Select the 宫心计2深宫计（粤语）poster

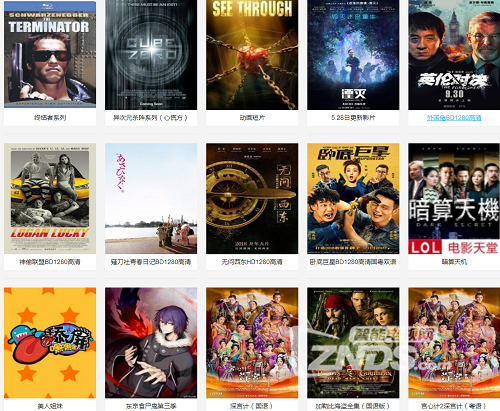[x=454, y=343]
